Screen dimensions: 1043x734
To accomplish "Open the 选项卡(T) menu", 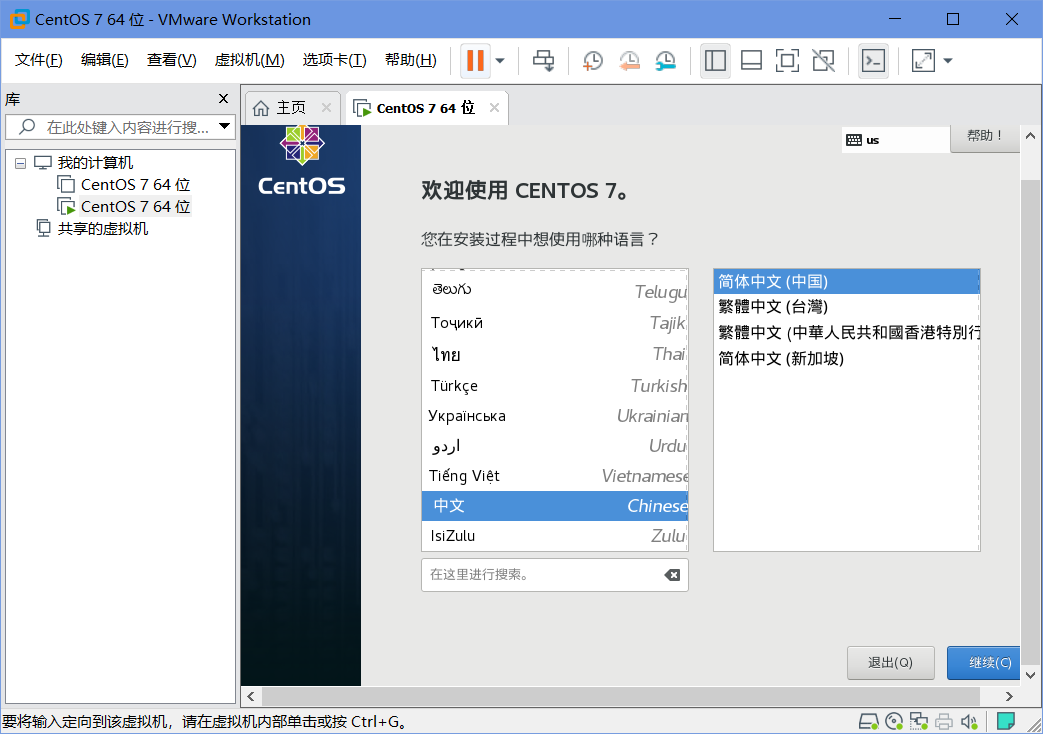I will 335,60.
